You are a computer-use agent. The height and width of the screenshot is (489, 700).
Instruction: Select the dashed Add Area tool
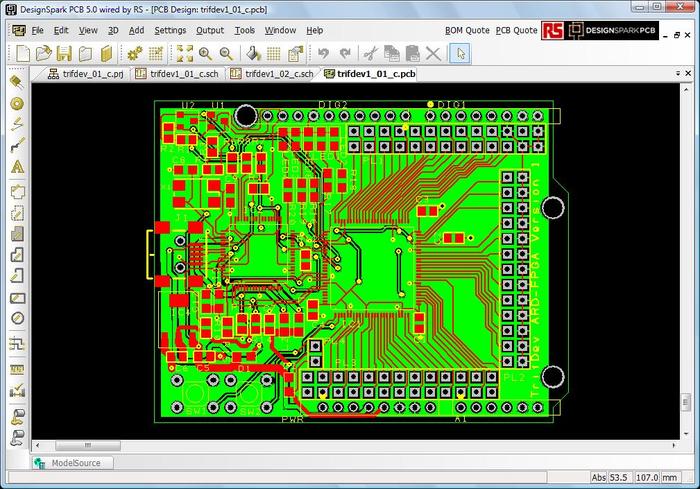(17, 213)
